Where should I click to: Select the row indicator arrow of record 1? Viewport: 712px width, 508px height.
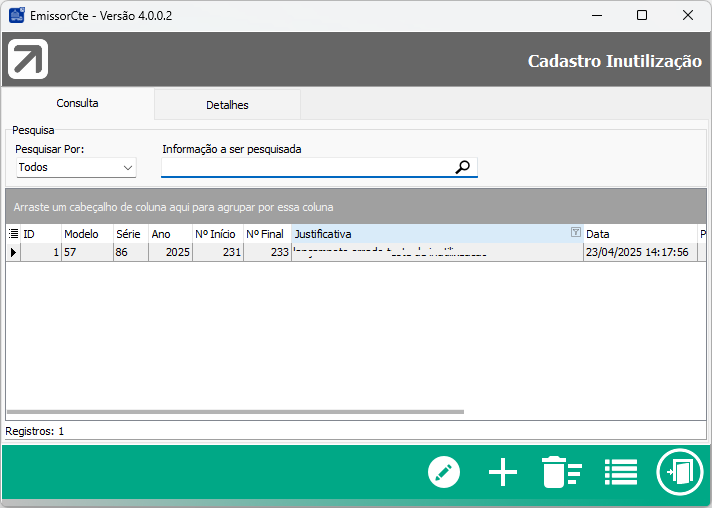point(13,253)
